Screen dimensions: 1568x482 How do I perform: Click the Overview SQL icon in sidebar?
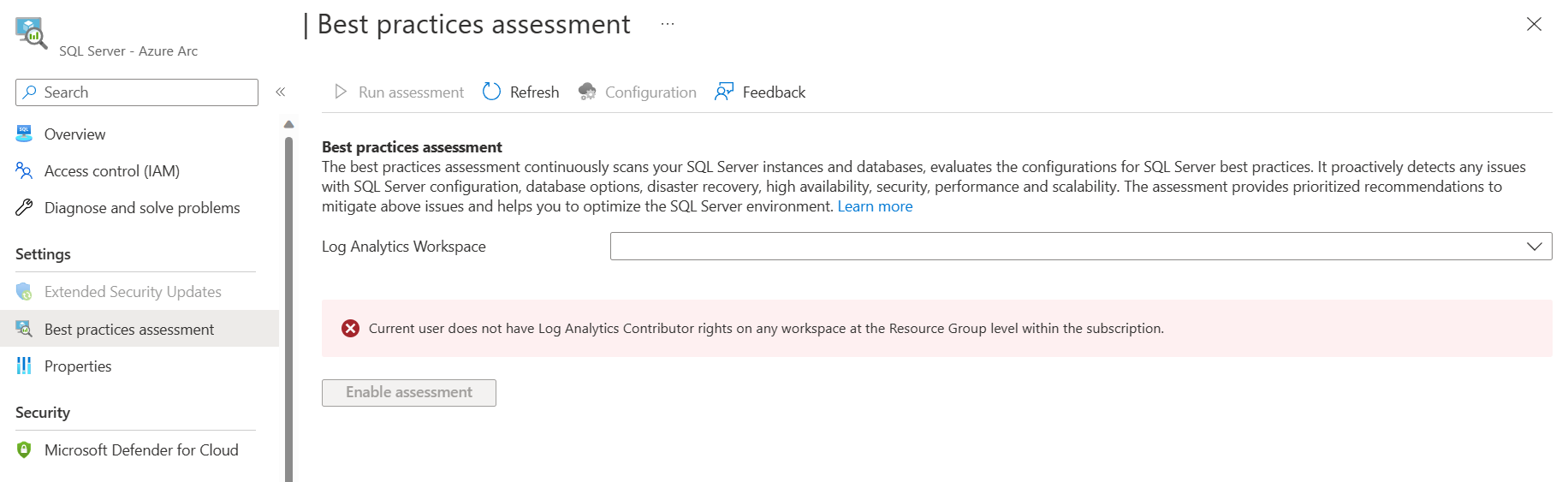(24, 134)
